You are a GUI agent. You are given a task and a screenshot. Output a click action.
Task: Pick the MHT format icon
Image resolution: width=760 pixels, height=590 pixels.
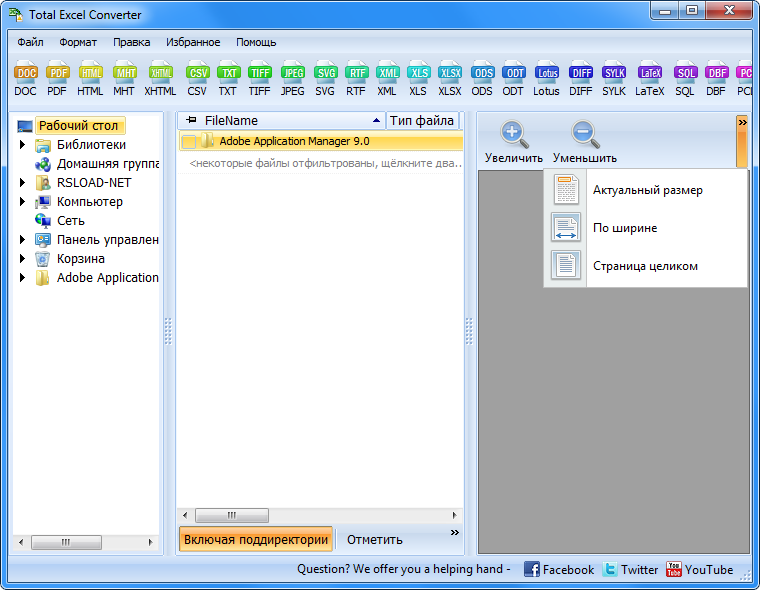[x=124, y=78]
